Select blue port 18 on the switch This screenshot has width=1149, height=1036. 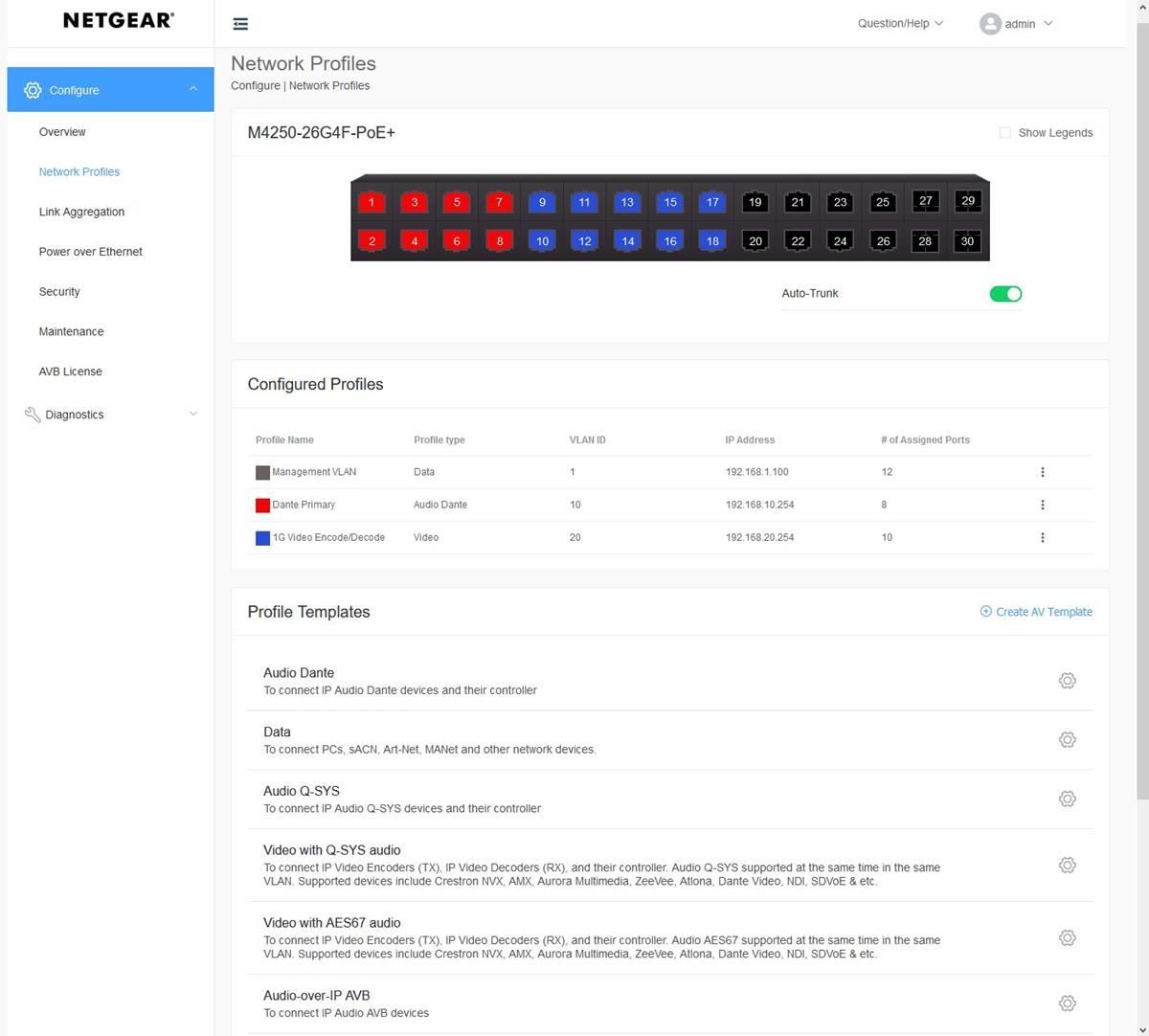pyautogui.click(x=712, y=241)
